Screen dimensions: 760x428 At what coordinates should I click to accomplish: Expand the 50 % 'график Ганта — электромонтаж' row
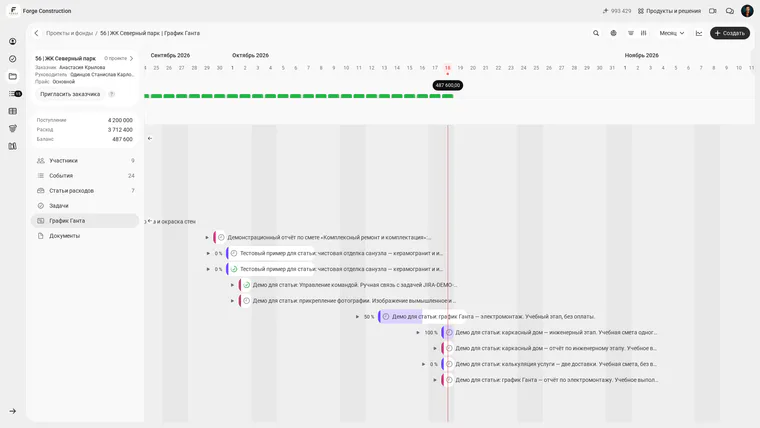click(357, 317)
